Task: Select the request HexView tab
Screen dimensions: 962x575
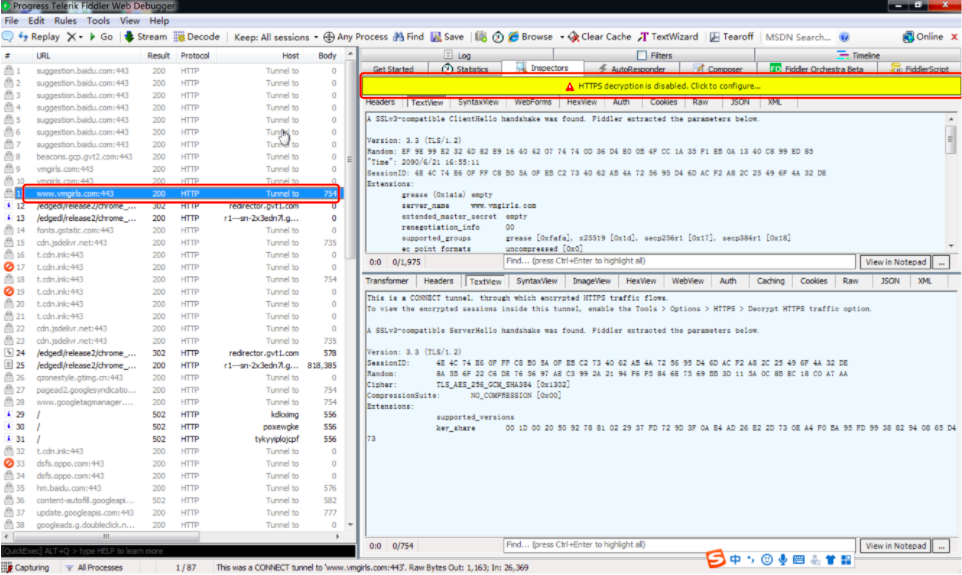Action: [x=582, y=102]
